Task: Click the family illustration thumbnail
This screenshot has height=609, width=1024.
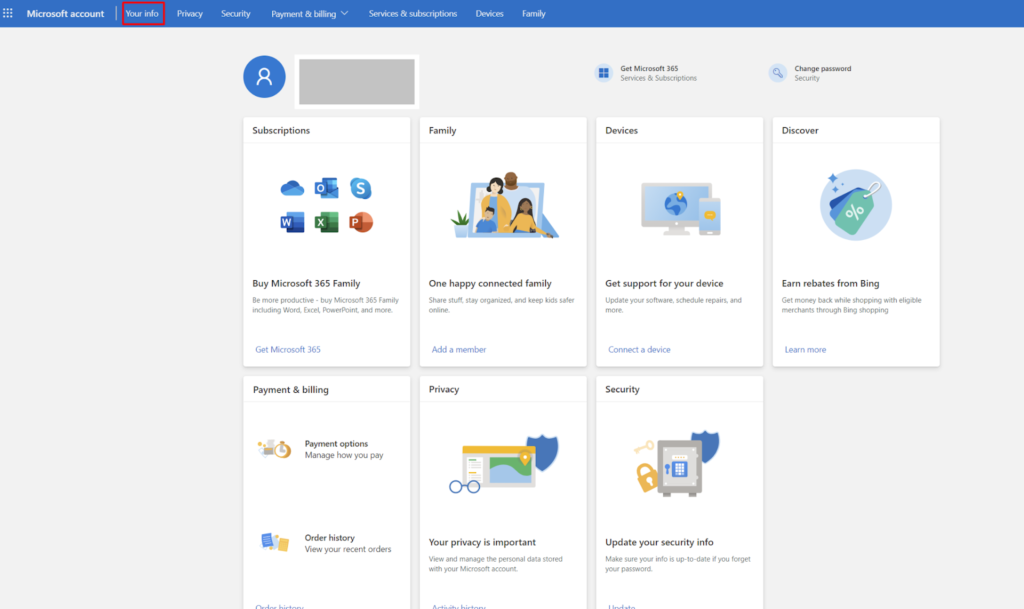Action: click(x=503, y=207)
